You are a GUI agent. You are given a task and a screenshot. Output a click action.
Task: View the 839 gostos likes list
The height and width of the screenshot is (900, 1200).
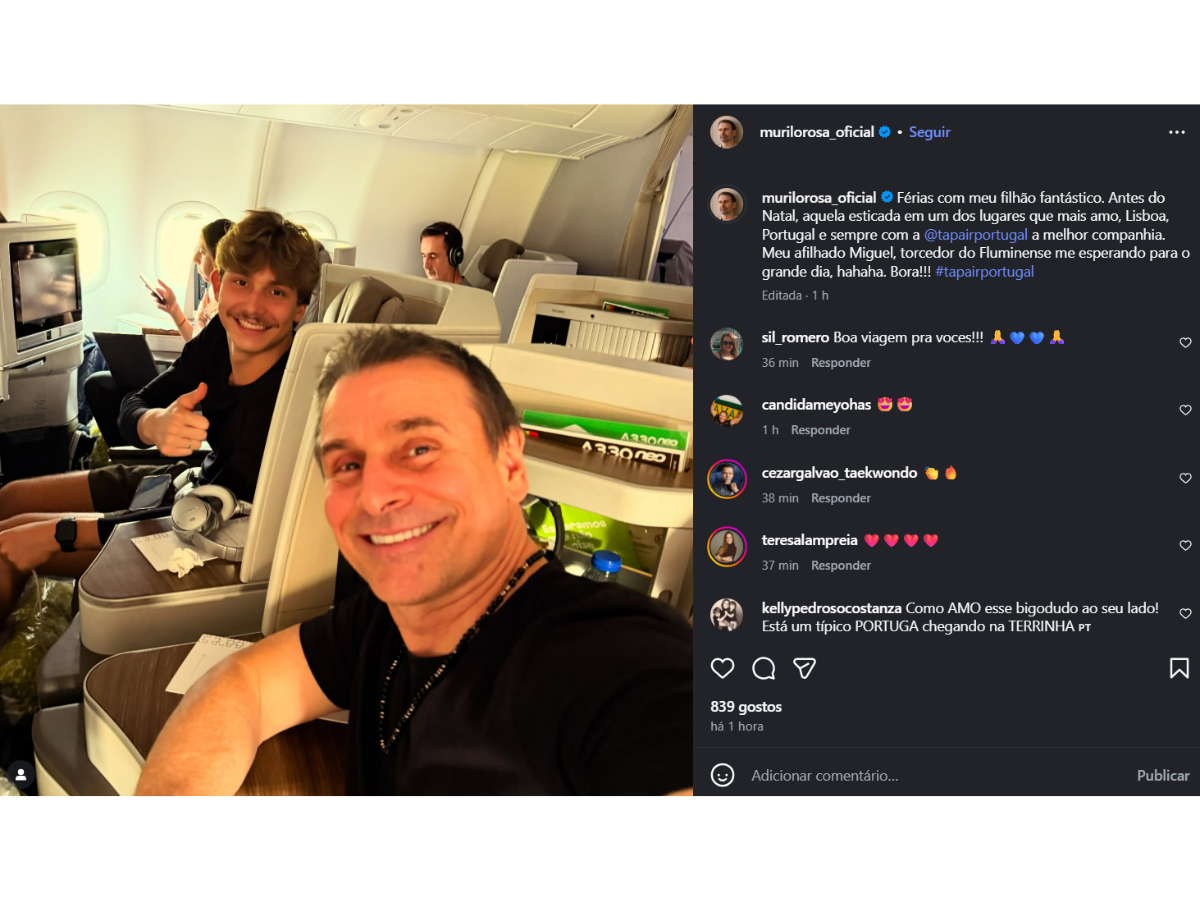746,707
